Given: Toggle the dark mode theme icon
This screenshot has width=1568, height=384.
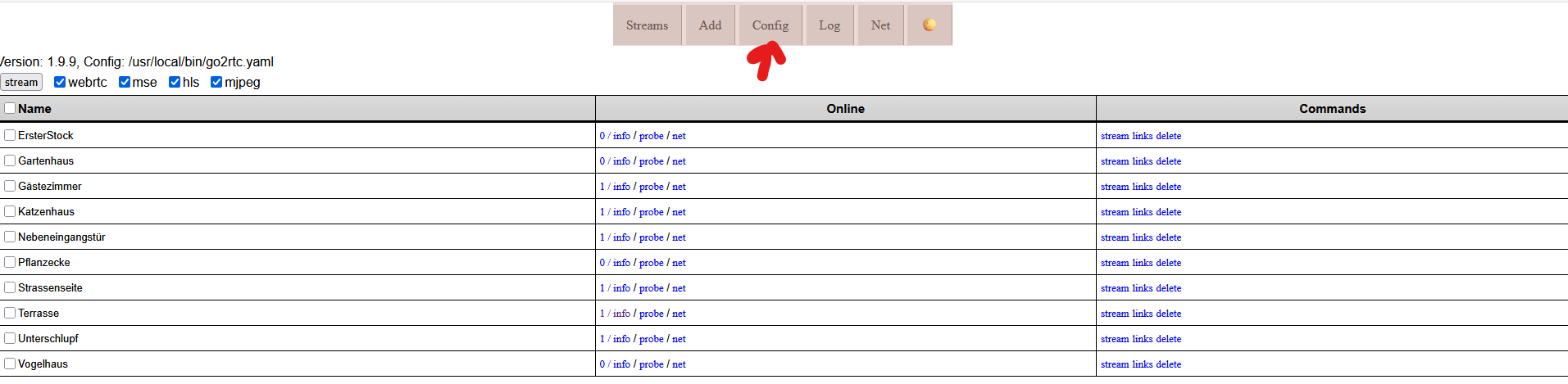Looking at the screenshot, I should (x=929, y=25).
